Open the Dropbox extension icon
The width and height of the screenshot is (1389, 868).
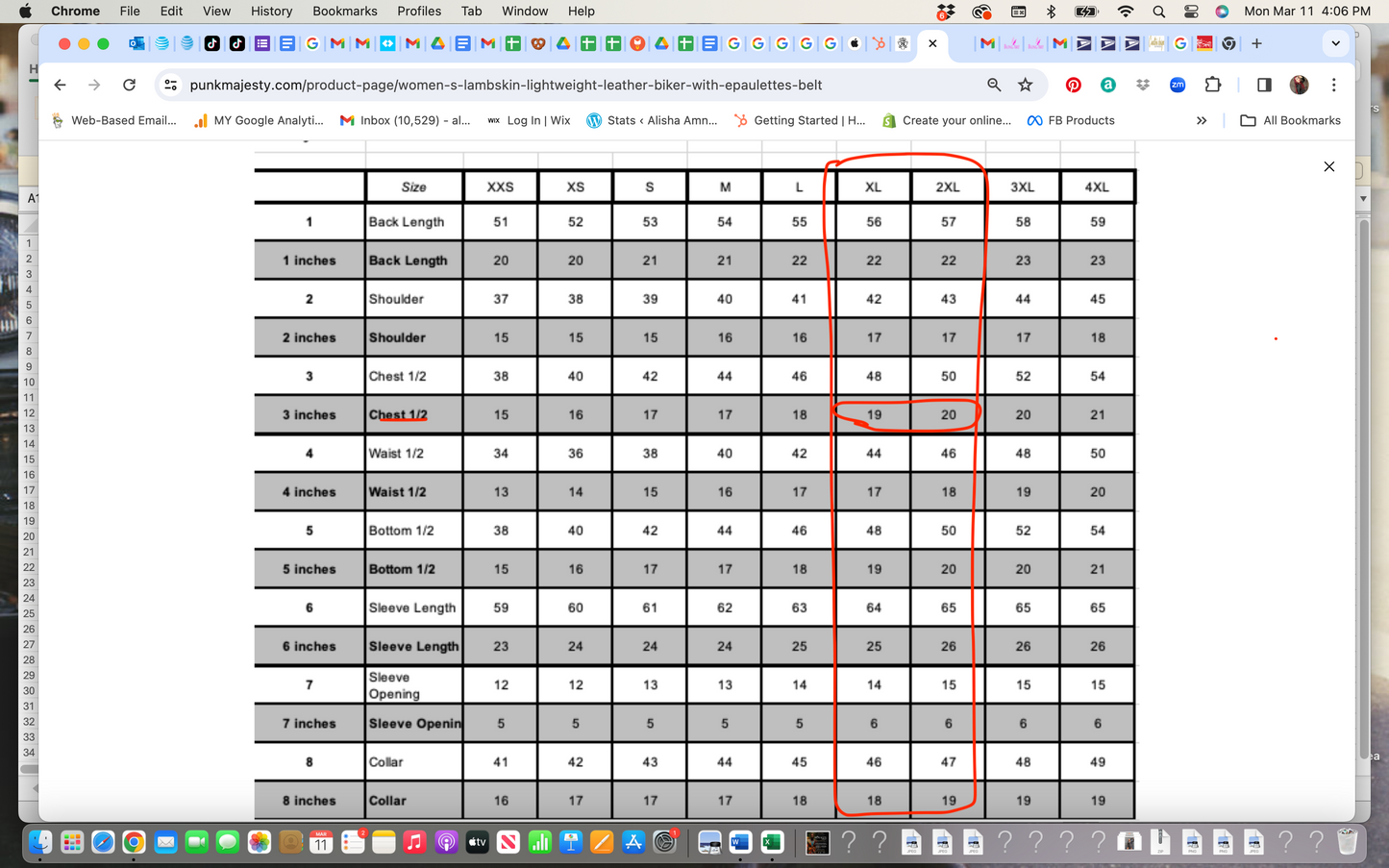click(x=1142, y=85)
